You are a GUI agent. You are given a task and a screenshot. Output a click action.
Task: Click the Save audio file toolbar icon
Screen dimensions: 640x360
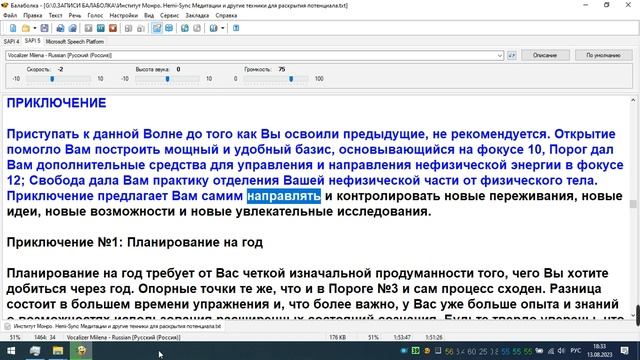click(x=60, y=28)
